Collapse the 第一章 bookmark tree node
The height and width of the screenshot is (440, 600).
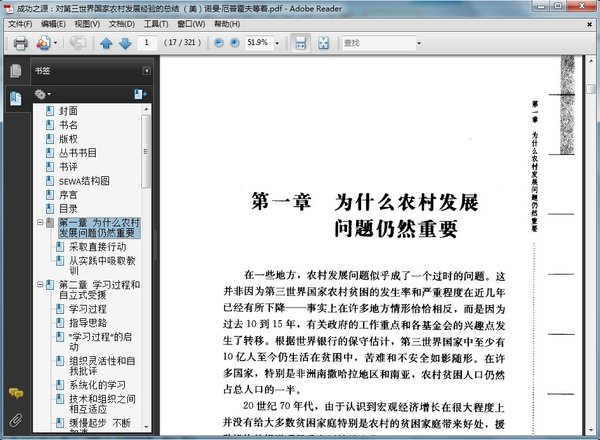click(x=40, y=222)
